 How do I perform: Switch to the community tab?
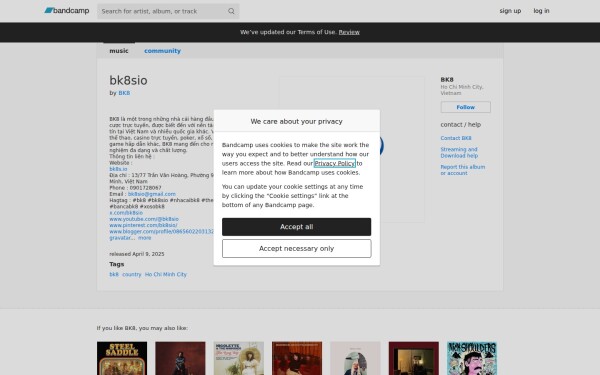coord(162,51)
